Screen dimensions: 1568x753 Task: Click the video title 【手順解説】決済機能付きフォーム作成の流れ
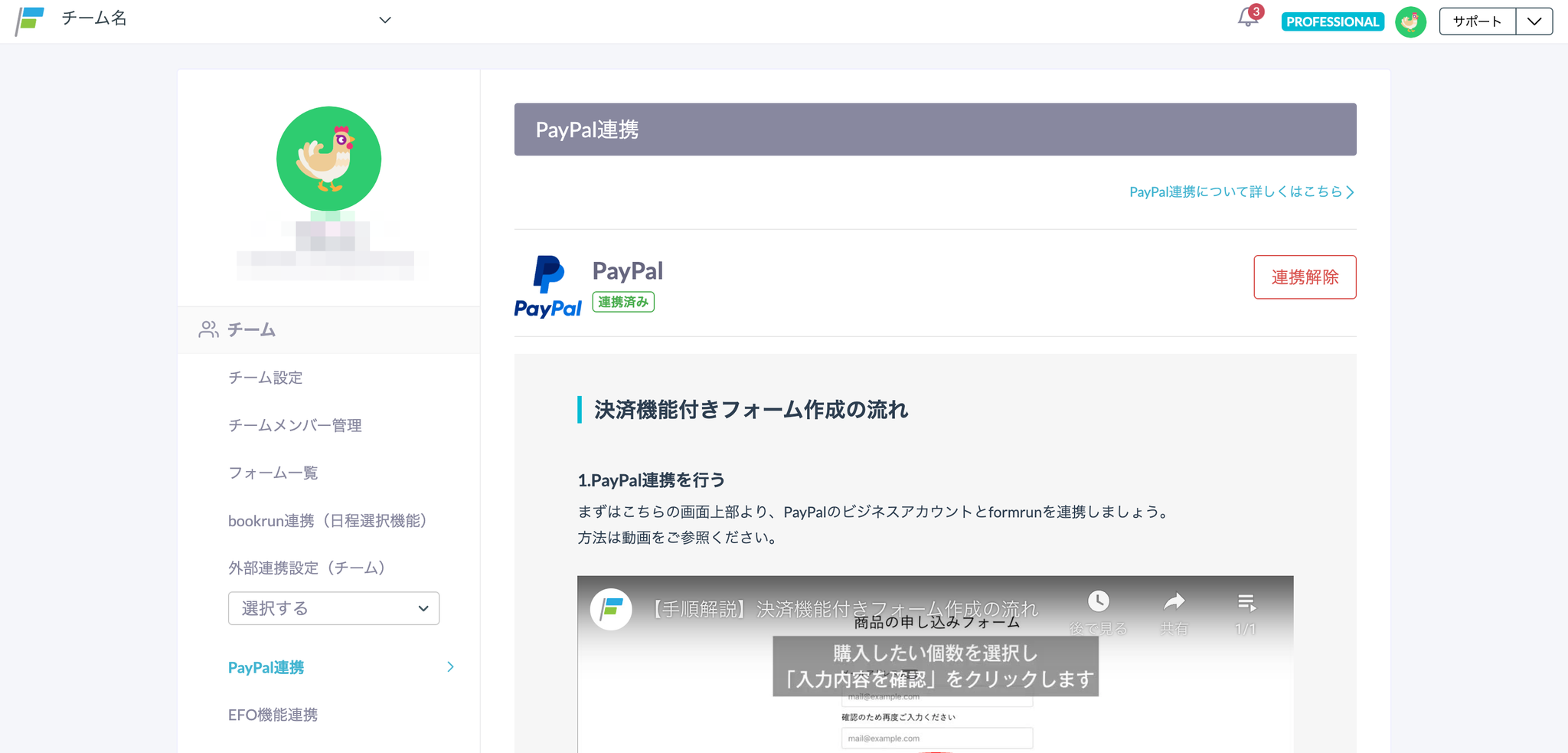[x=843, y=609]
